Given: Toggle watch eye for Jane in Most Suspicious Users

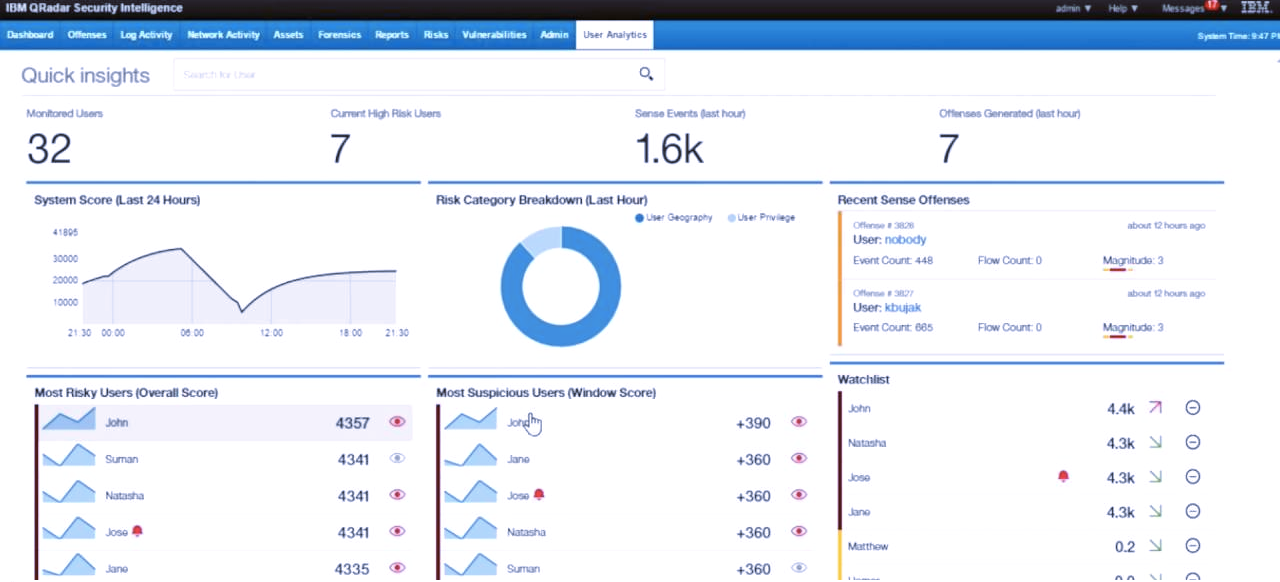Looking at the screenshot, I should (798, 458).
